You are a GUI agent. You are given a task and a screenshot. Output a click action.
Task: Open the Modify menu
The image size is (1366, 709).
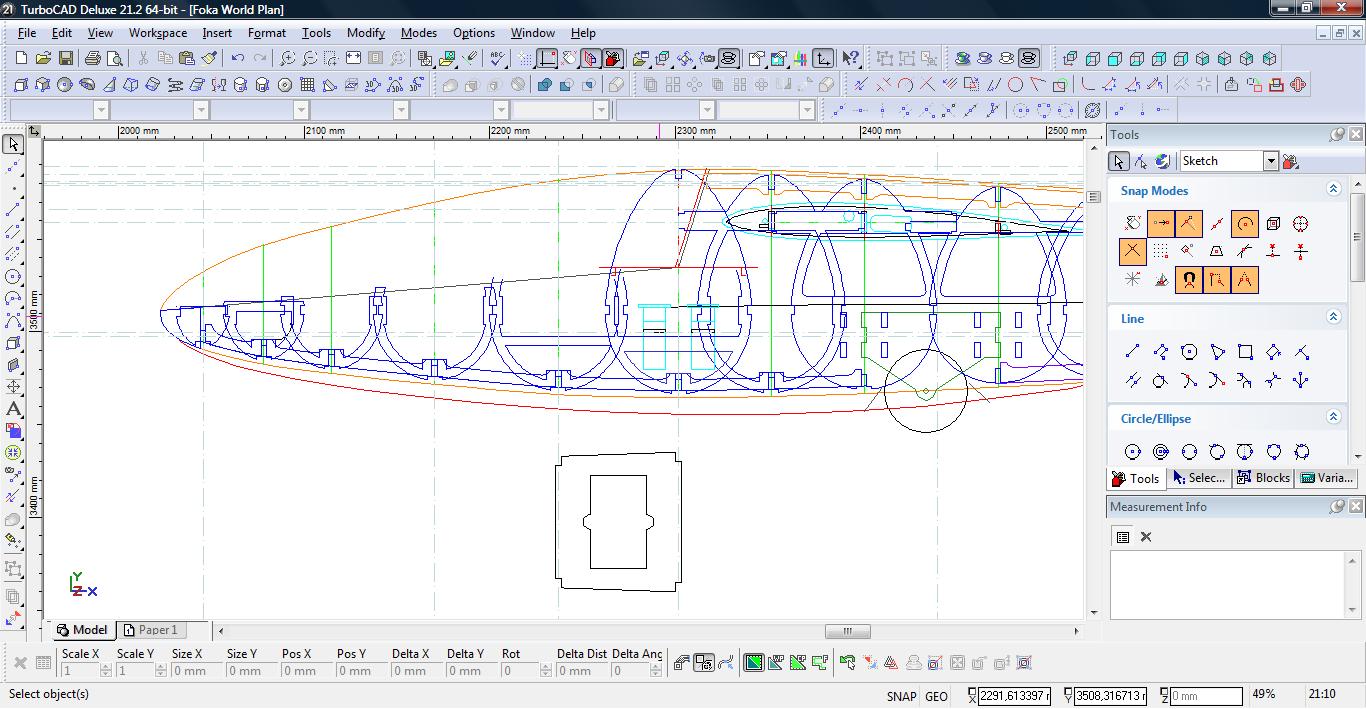tap(365, 33)
